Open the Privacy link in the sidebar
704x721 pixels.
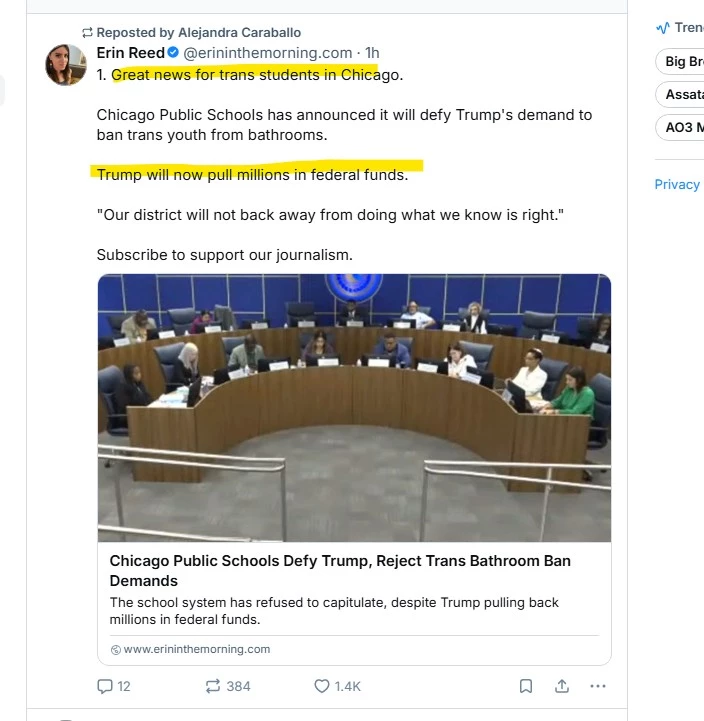(x=677, y=184)
